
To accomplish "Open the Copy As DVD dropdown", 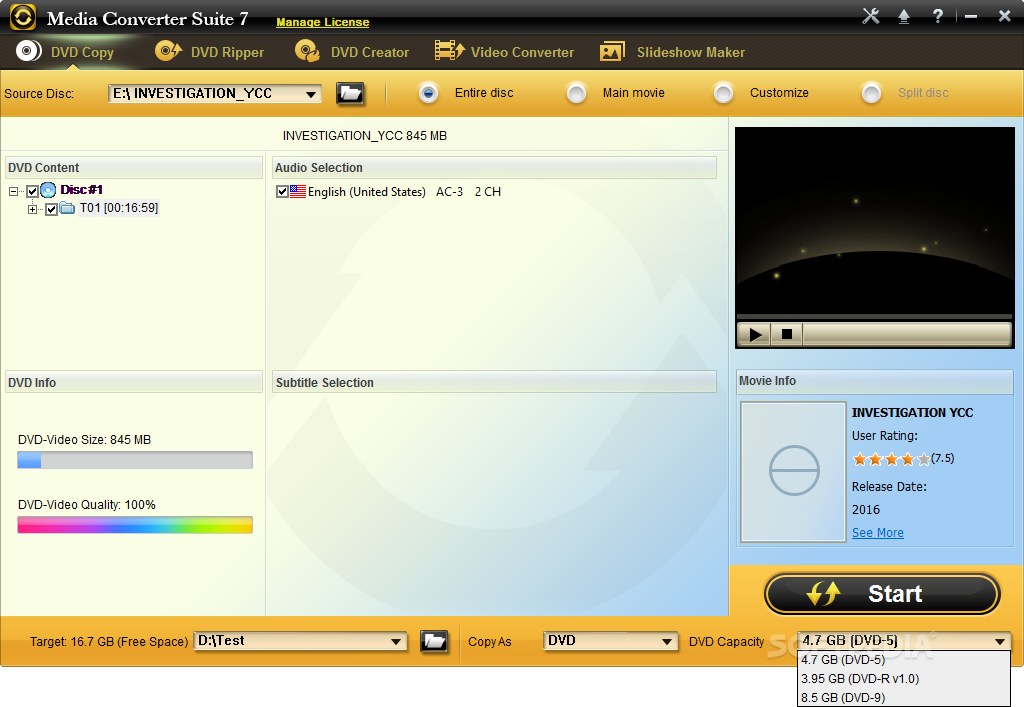I will pyautogui.click(x=666, y=642).
